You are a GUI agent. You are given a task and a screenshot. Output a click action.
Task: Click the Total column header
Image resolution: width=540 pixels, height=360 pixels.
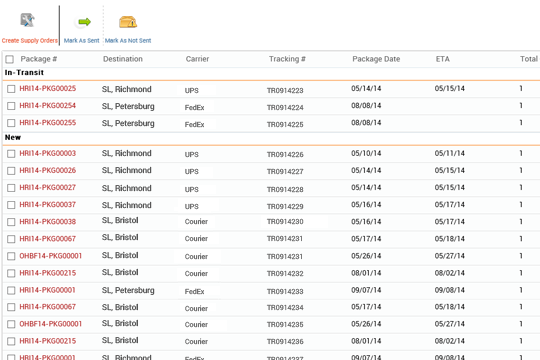click(529, 59)
